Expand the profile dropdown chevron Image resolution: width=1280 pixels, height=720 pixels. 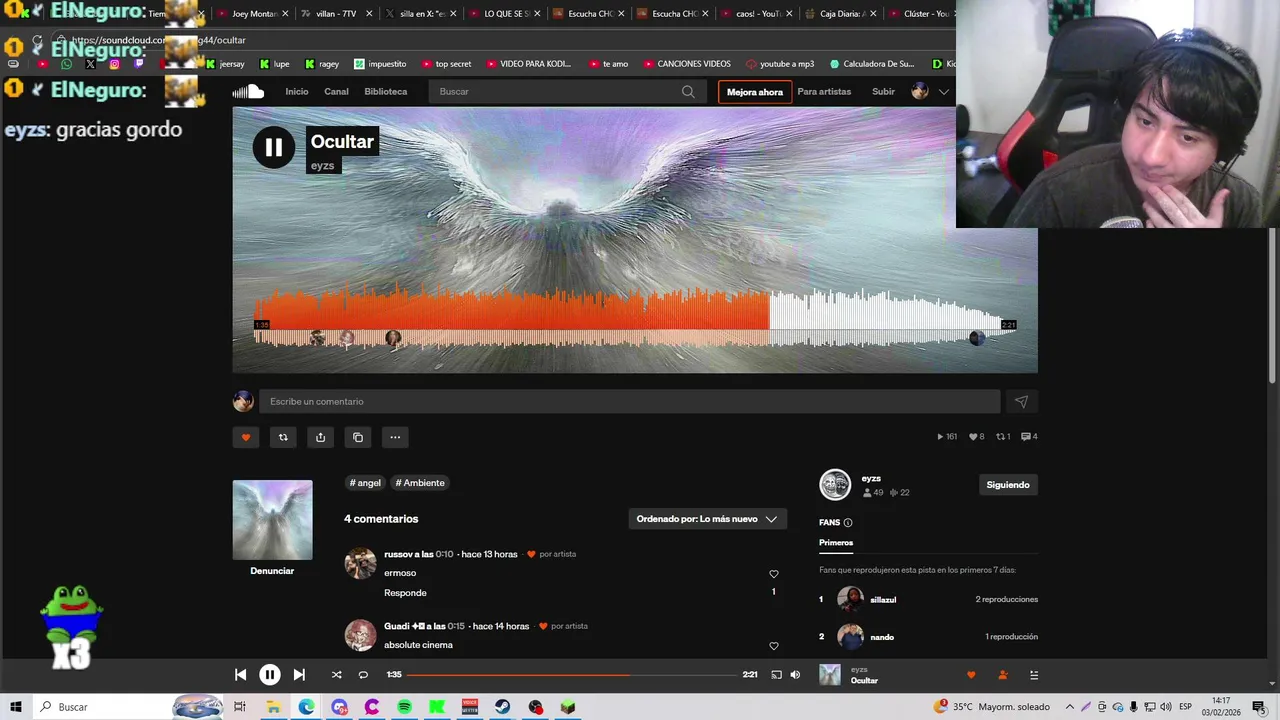[943, 92]
